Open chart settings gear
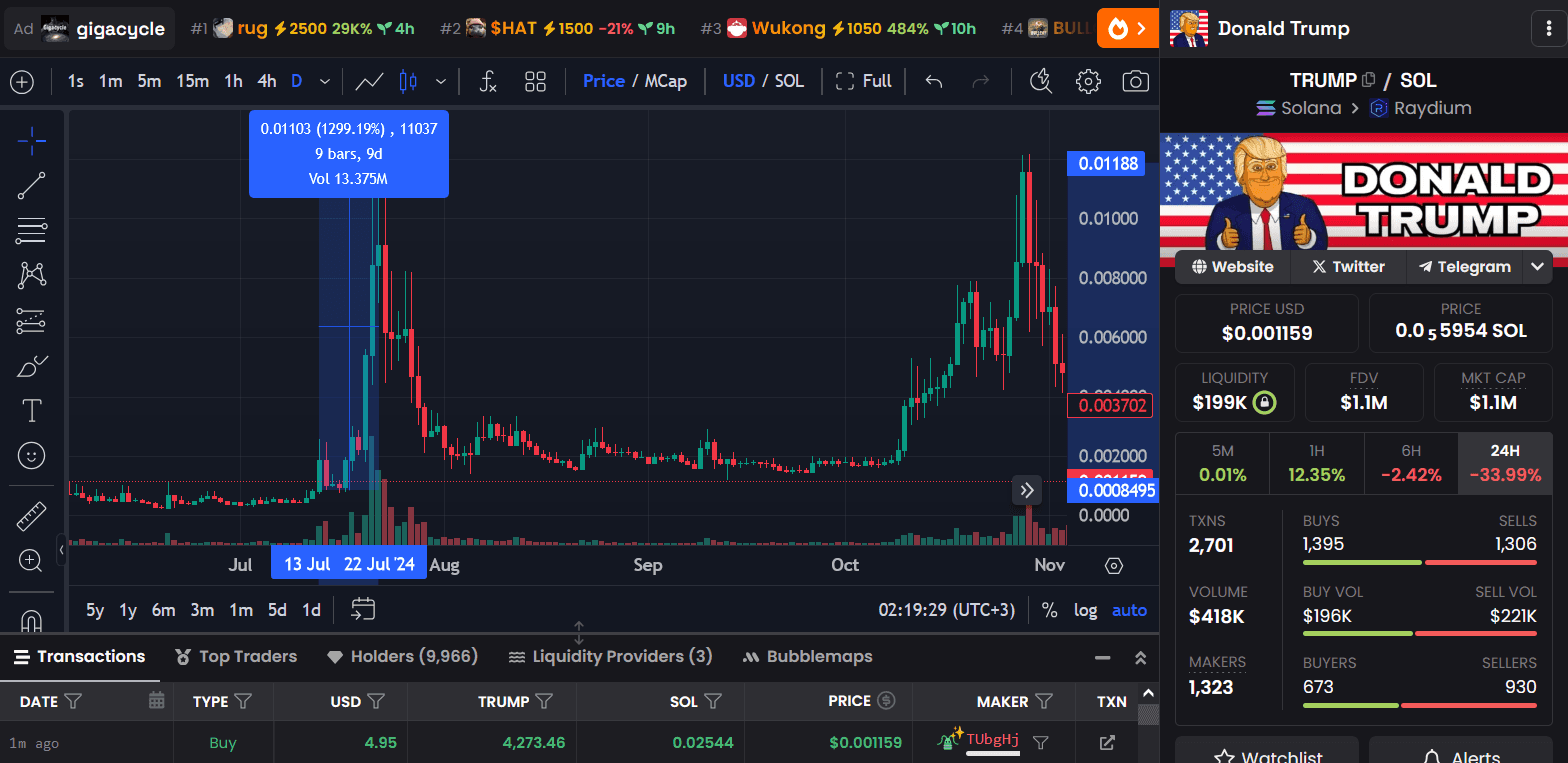 point(1088,81)
